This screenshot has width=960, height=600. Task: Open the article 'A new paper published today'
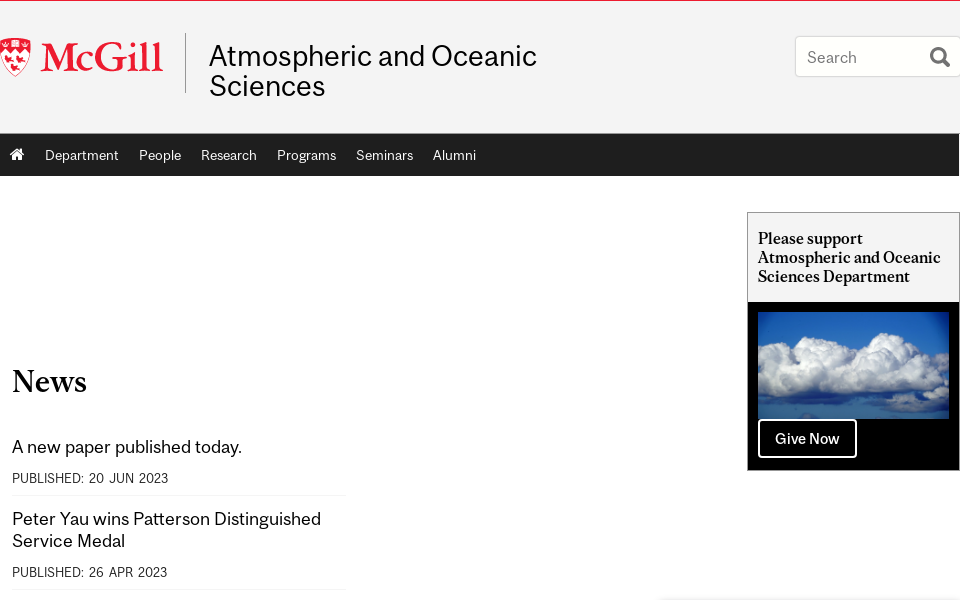(x=126, y=447)
